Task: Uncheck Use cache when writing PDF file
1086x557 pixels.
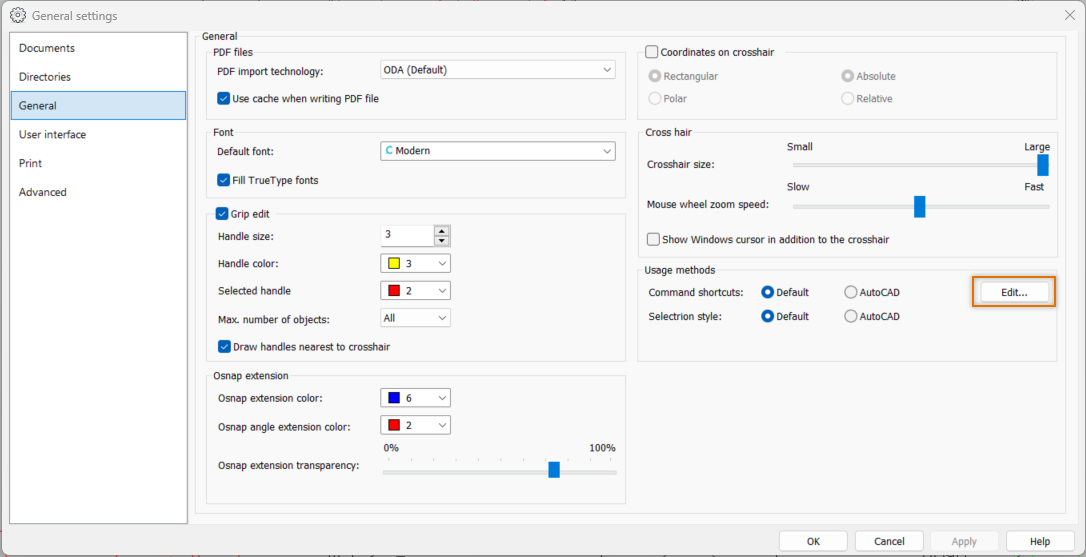Action: [x=224, y=99]
